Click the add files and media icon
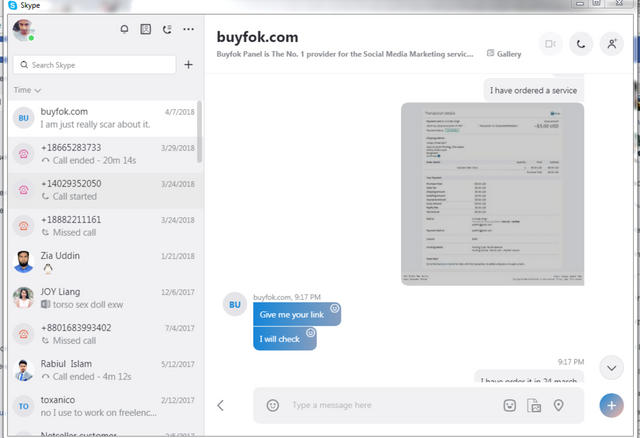The width and height of the screenshot is (640, 438). [534, 405]
